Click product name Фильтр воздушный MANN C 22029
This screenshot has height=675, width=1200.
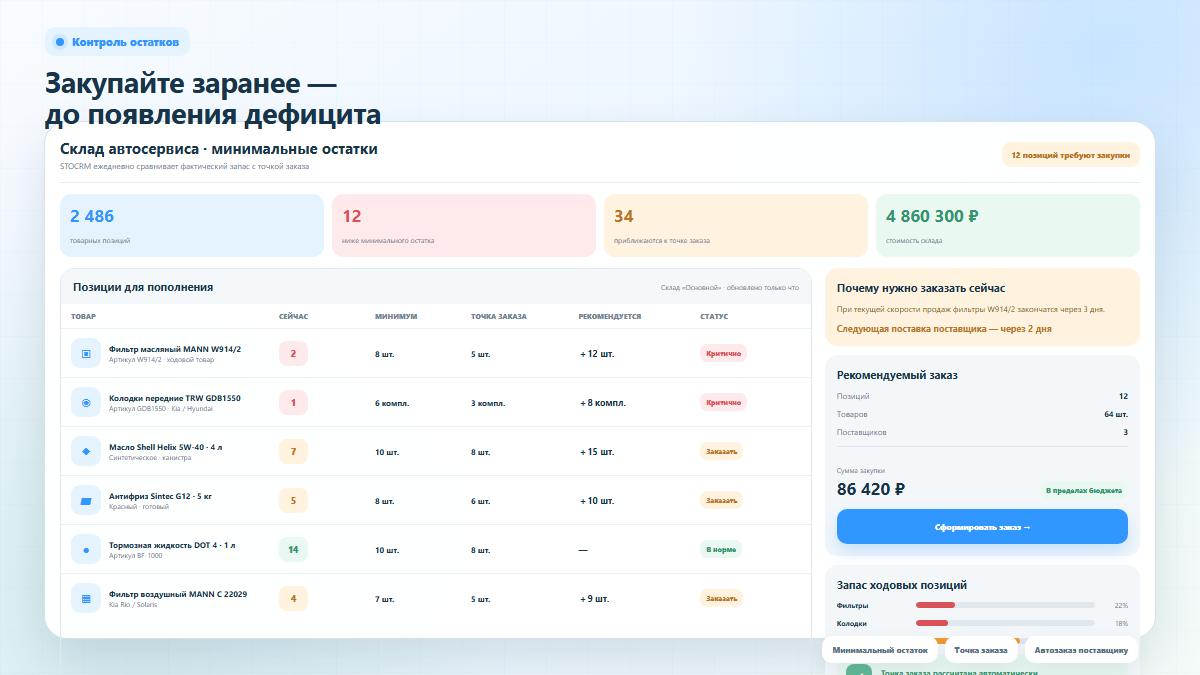pyautogui.click(x=178, y=594)
